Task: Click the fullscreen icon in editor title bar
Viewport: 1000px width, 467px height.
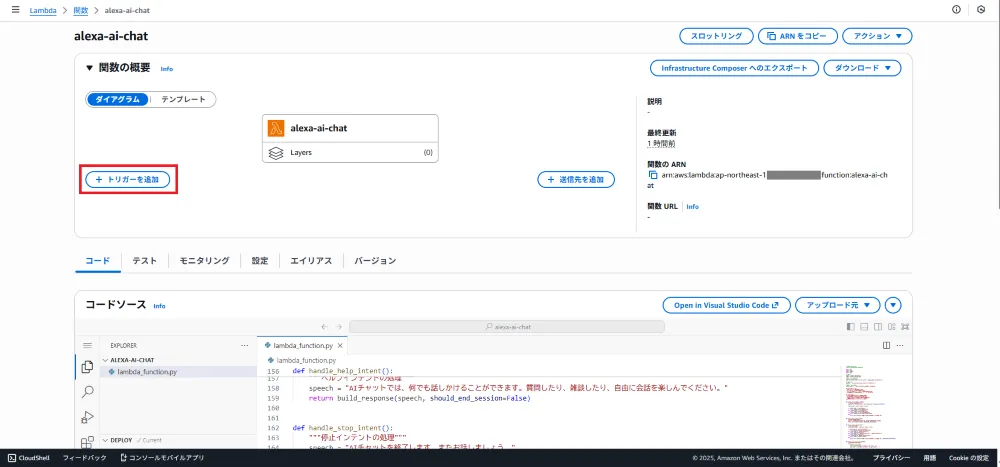Action: coord(905,327)
